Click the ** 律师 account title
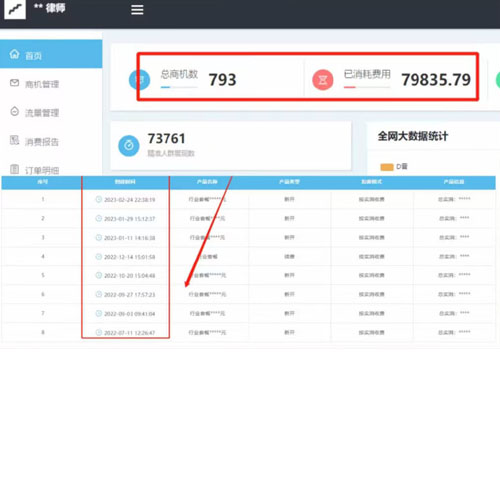Screen dimensions: 500x500 coord(50,8)
